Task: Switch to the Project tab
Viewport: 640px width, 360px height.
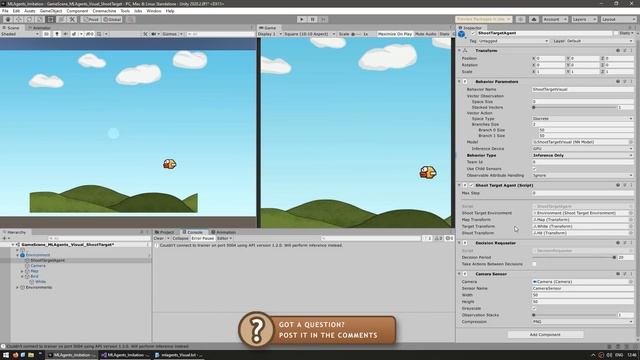Action: pos(164,232)
